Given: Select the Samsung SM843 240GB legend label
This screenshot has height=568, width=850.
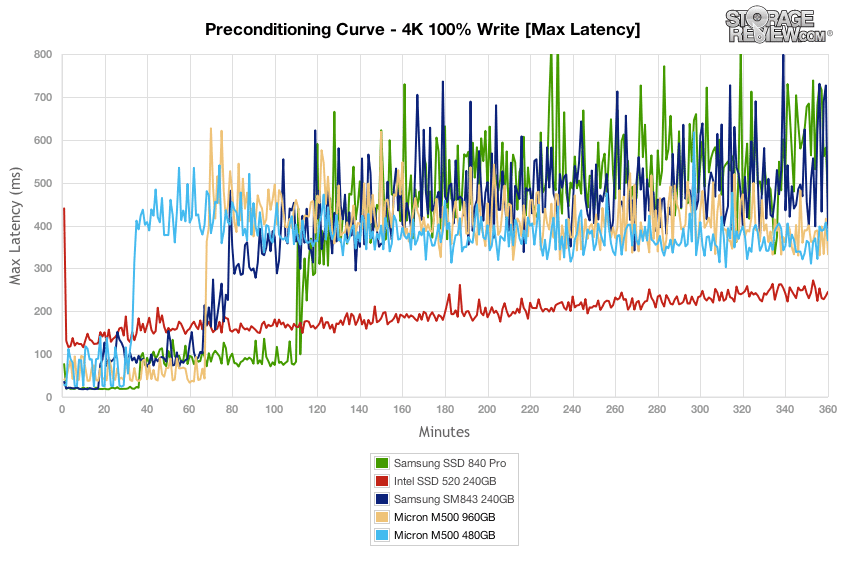Looking at the screenshot, I should [x=454, y=499].
